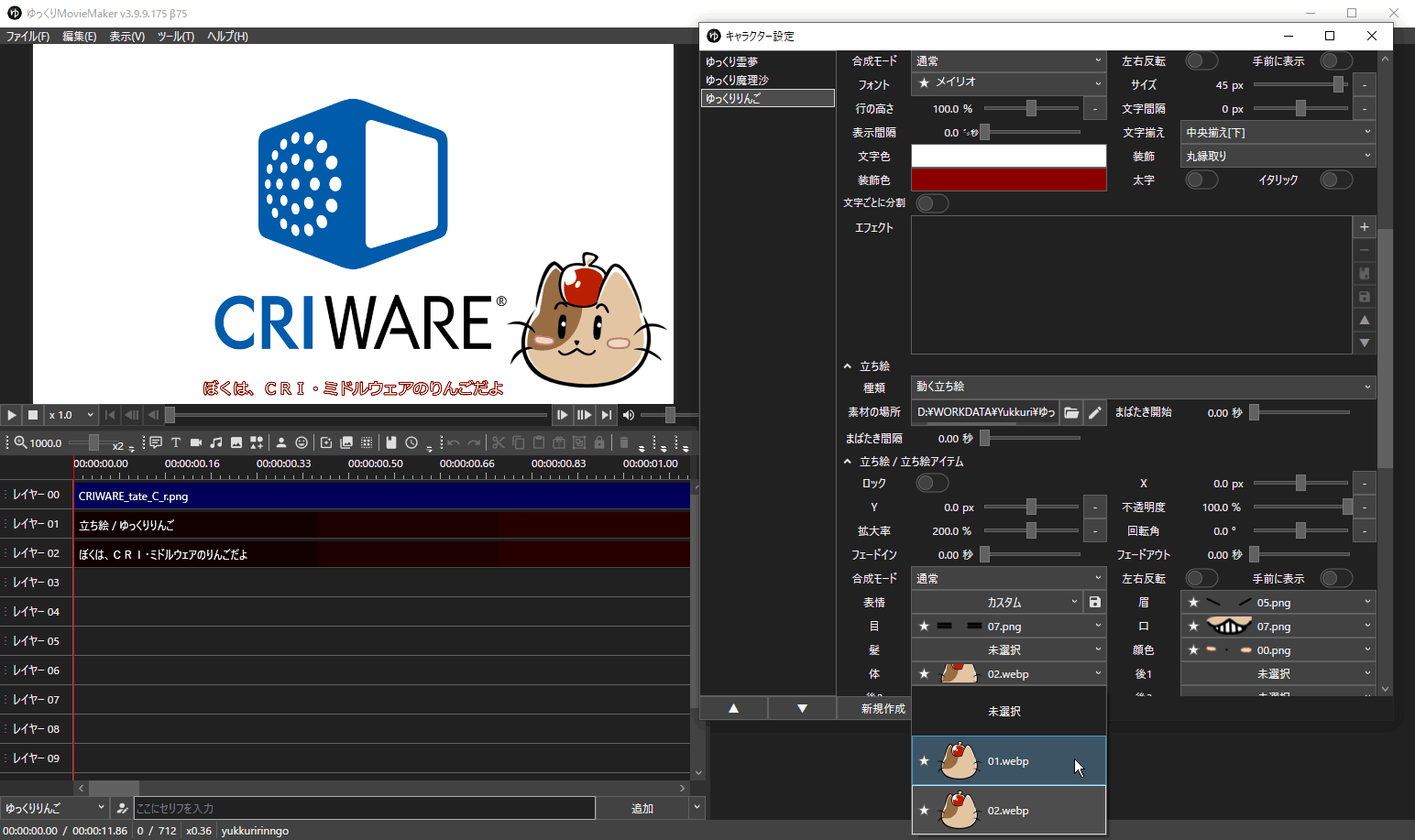
Task: Open the 眉 05.png dropdown
Action: click(x=1278, y=603)
